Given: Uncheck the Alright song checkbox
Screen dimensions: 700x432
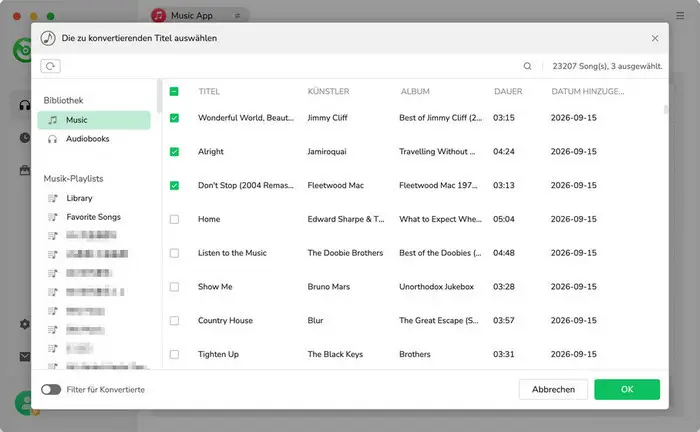Looking at the screenshot, I should click(x=174, y=152).
